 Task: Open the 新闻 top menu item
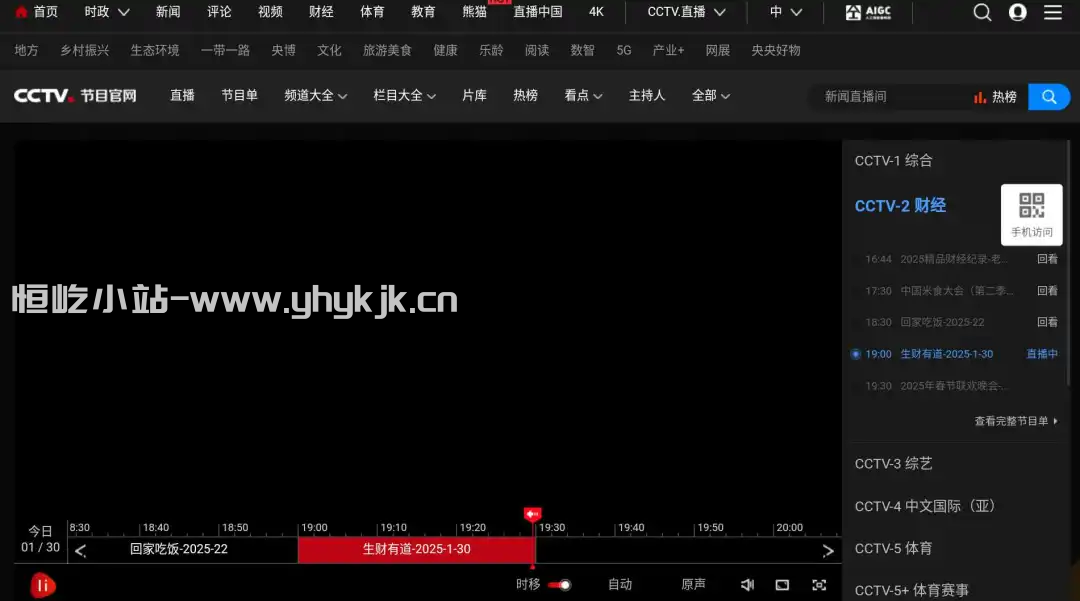pyautogui.click(x=168, y=12)
